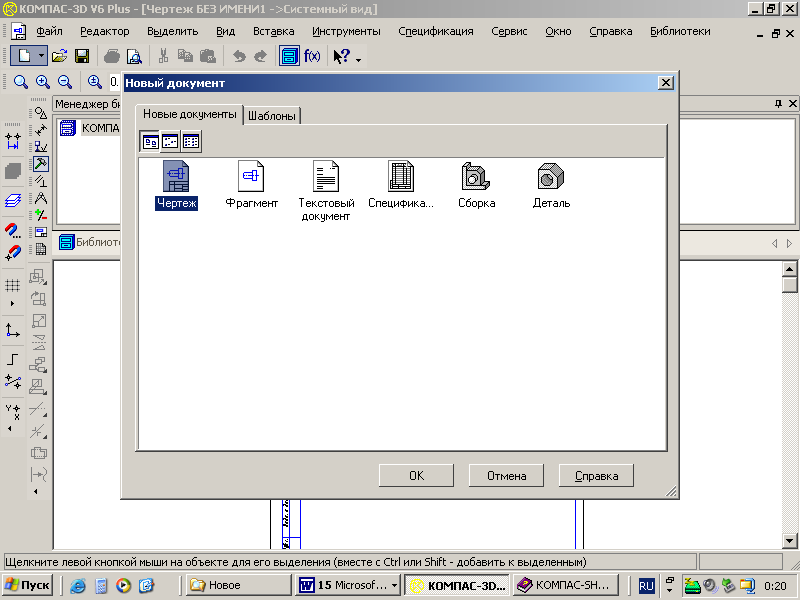Click the Пуск start button
The height and width of the screenshot is (600, 800).
pyautogui.click(x=28, y=585)
